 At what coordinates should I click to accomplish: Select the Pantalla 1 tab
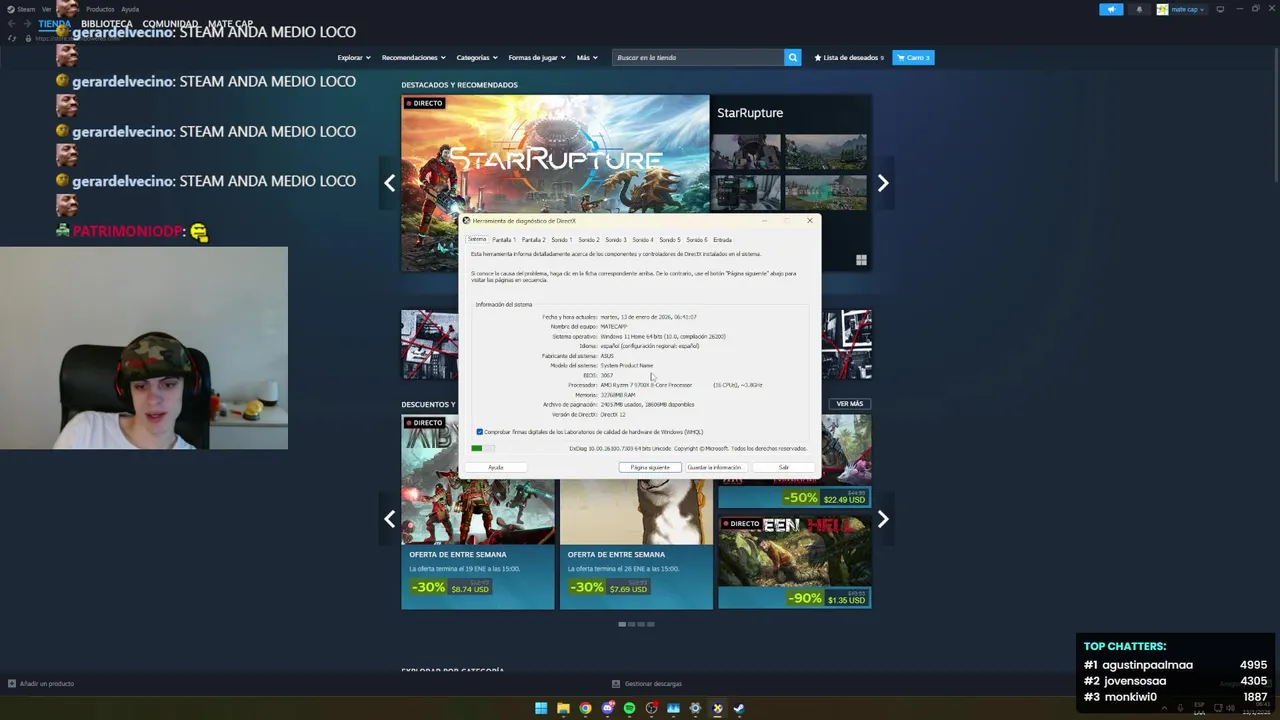[504, 240]
